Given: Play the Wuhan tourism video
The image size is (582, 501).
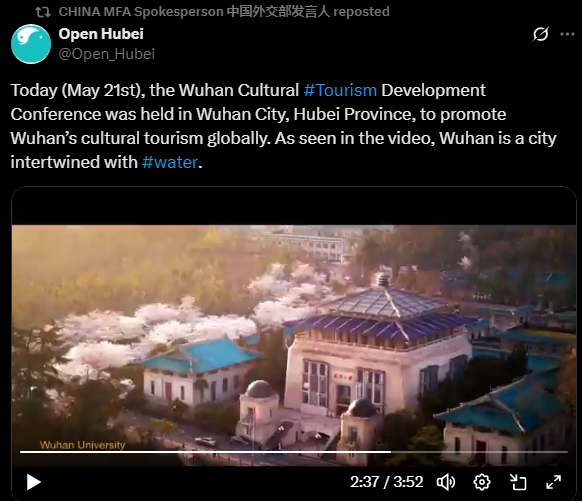Looking at the screenshot, I should [33, 482].
